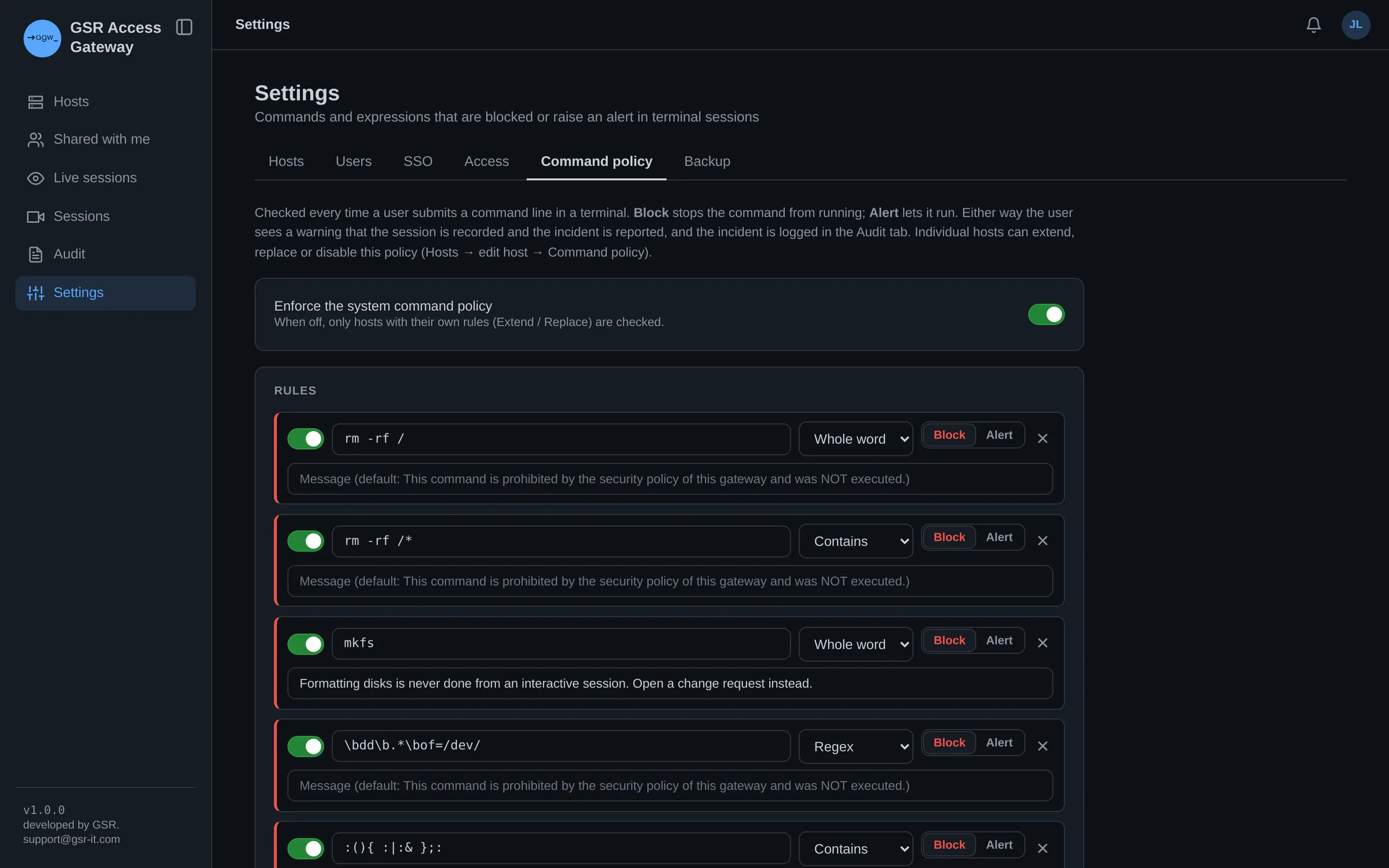Delete the fork bomb rule
The width and height of the screenshot is (1389, 868).
coord(1042,848)
